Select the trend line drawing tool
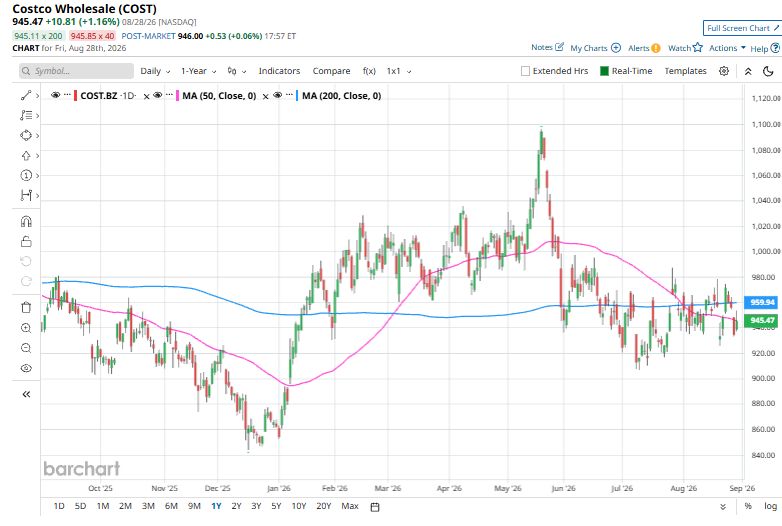 point(26,95)
